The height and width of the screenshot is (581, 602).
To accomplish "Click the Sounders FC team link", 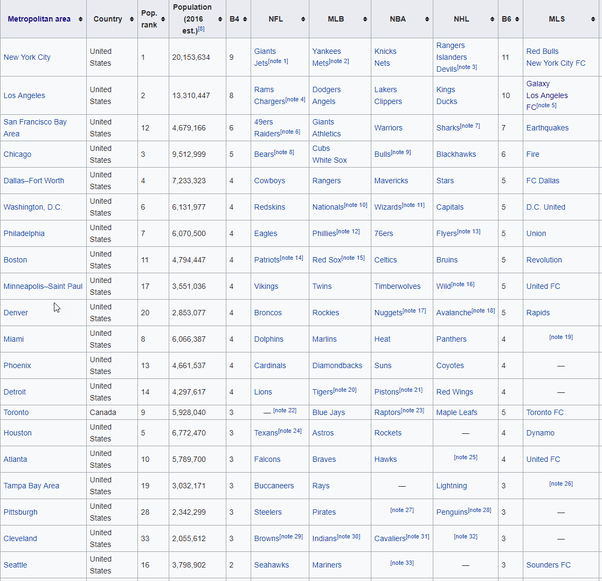I will [549, 565].
